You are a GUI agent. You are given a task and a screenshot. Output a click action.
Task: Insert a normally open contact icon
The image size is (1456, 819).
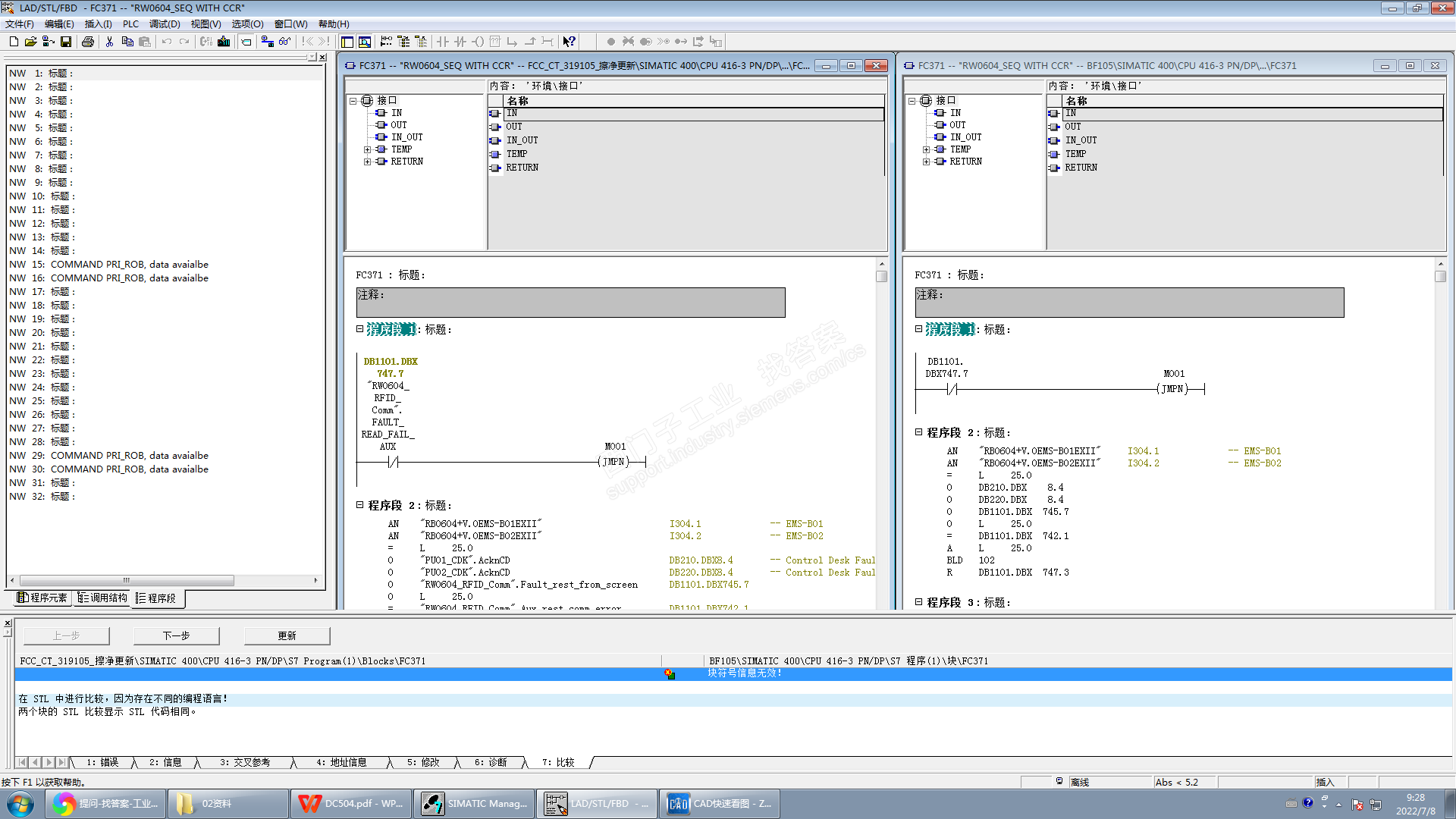coord(443,42)
